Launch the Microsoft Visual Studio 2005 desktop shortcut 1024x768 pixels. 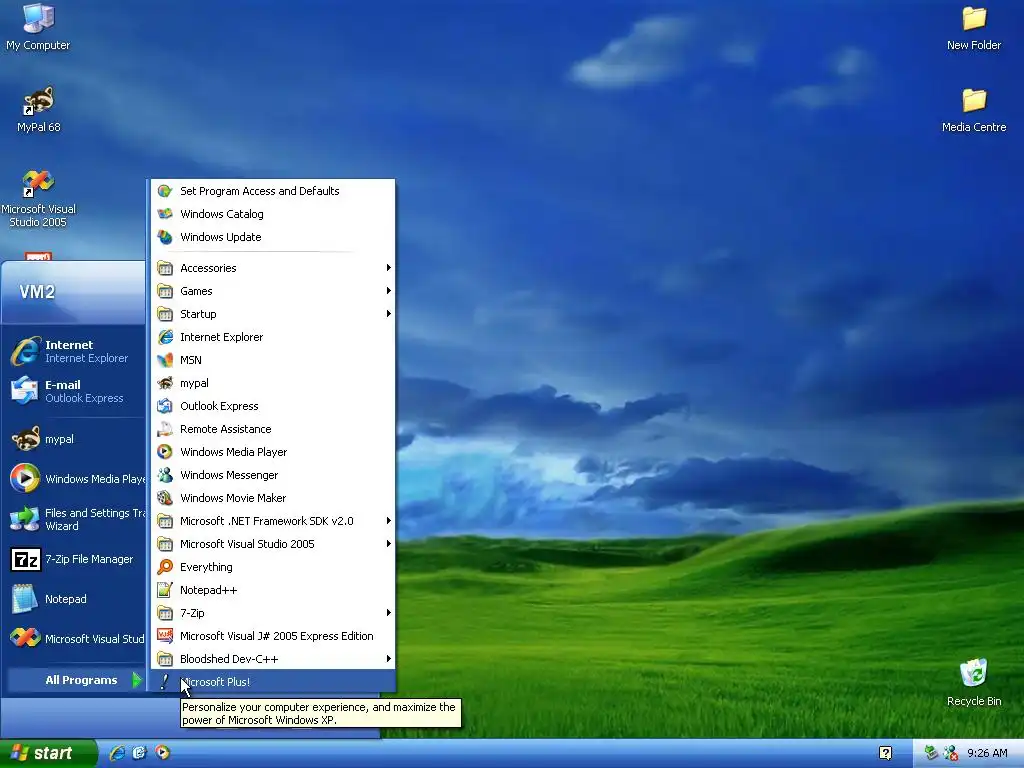pos(38,199)
